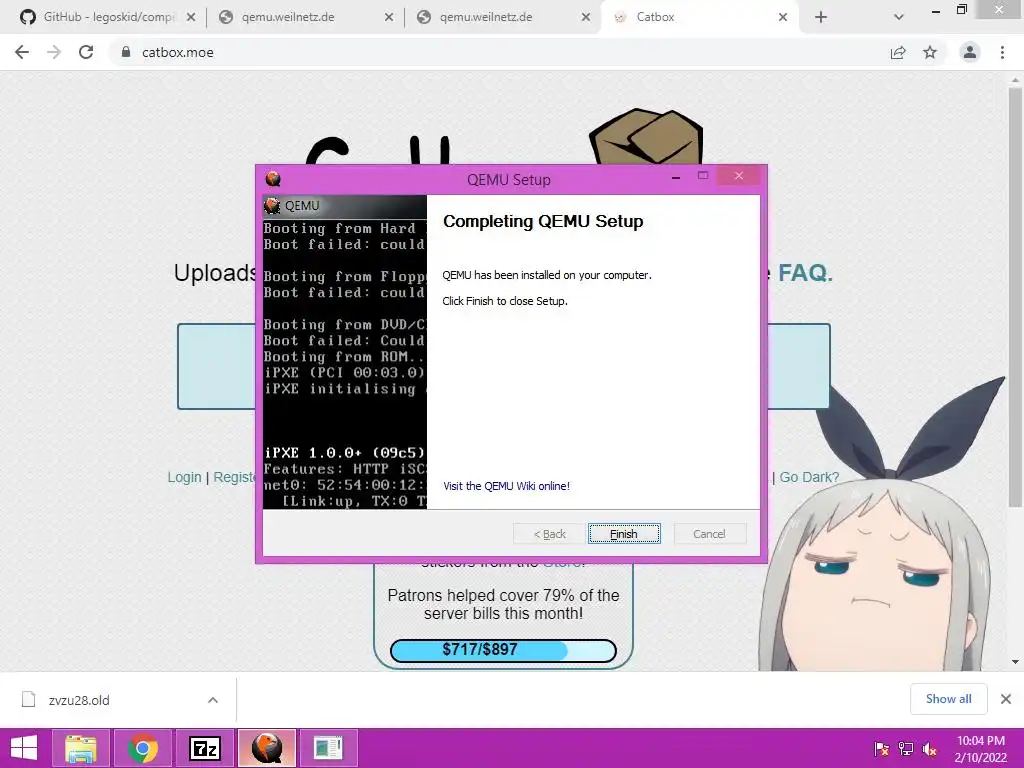Open the taskbar clock showing 10:04 PM
The width and height of the screenshot is (1024, 768).
point(981,749)
